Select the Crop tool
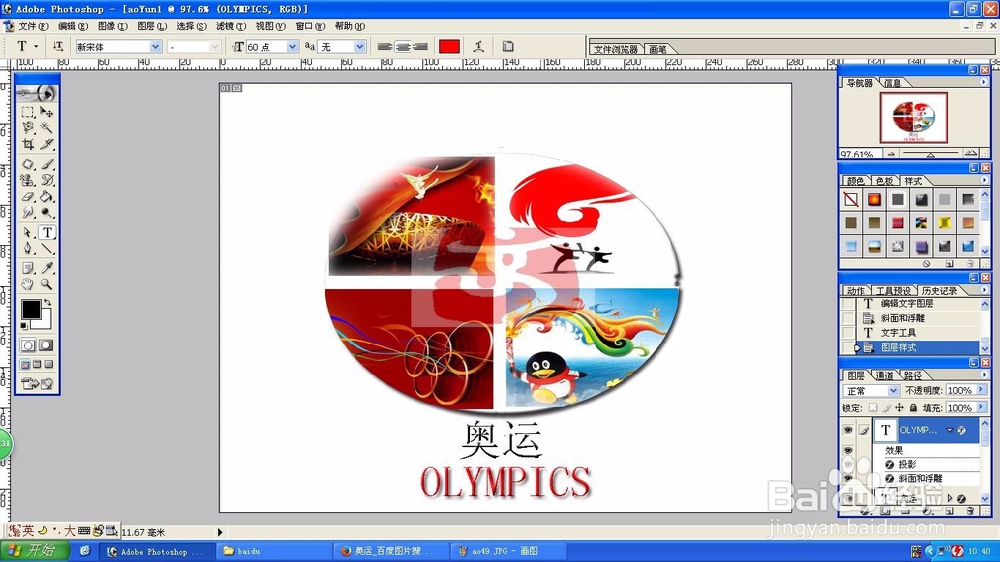This screenshot has height=562, width=1000. tap(28, 144)
